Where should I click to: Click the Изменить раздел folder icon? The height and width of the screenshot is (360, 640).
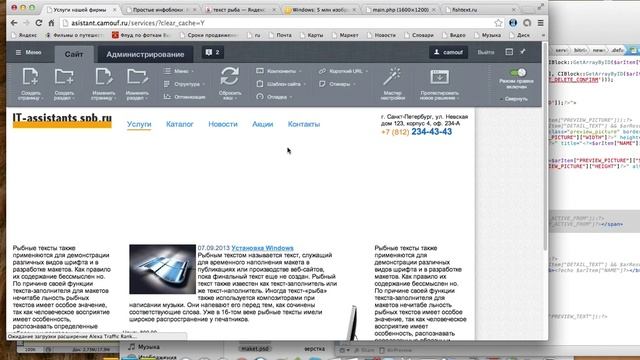(x=137, y=77)
